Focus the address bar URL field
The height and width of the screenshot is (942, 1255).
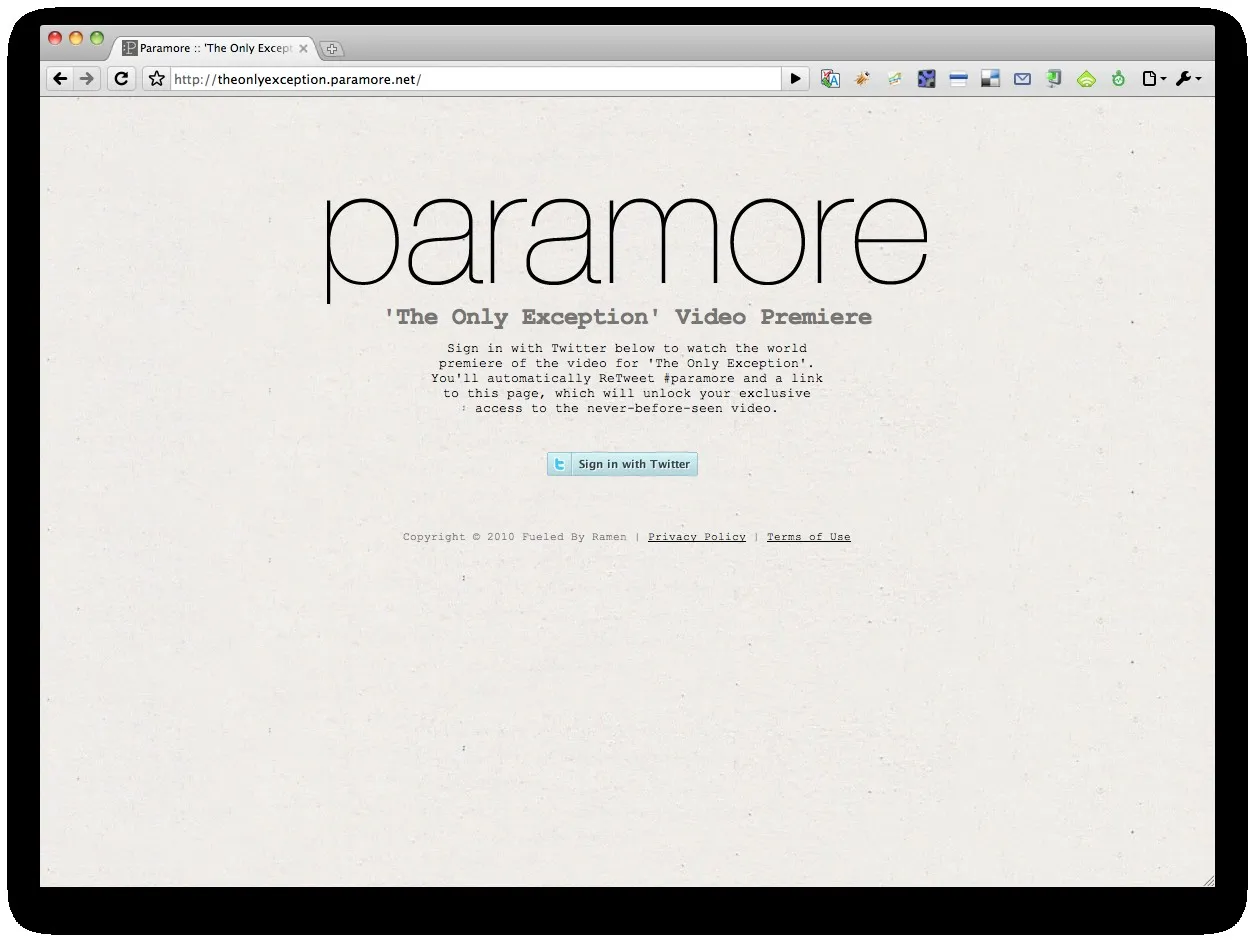[x=476, y=79]
